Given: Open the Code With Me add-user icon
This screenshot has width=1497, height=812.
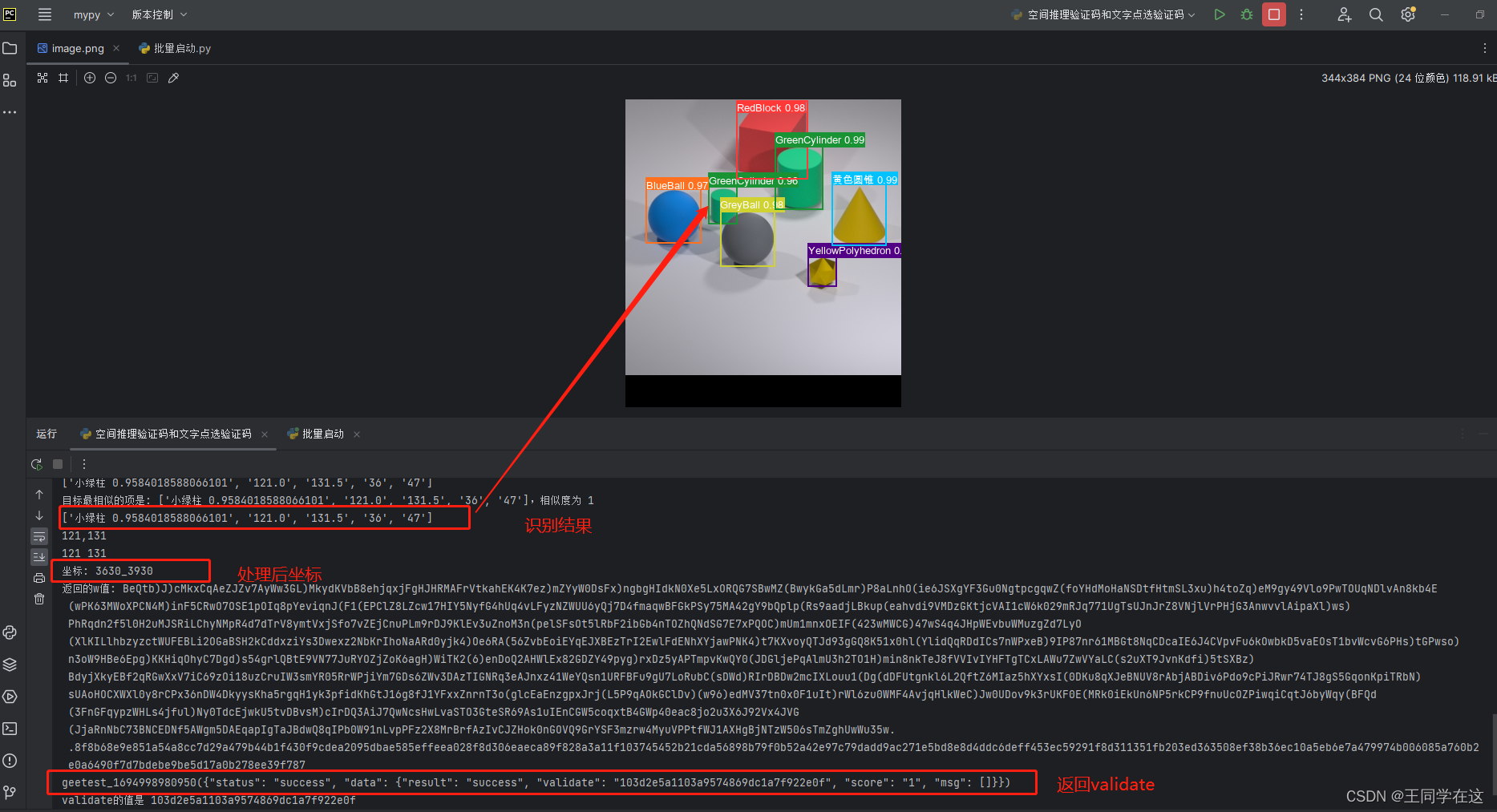Looking at the screenshot, I should pyautogui.click(x=1345, y=14).
